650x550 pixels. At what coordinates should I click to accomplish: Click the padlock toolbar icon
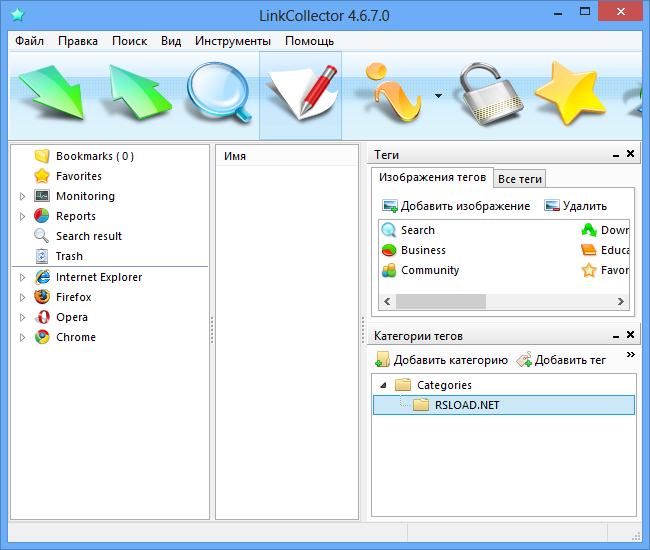(x=491, y=94)
